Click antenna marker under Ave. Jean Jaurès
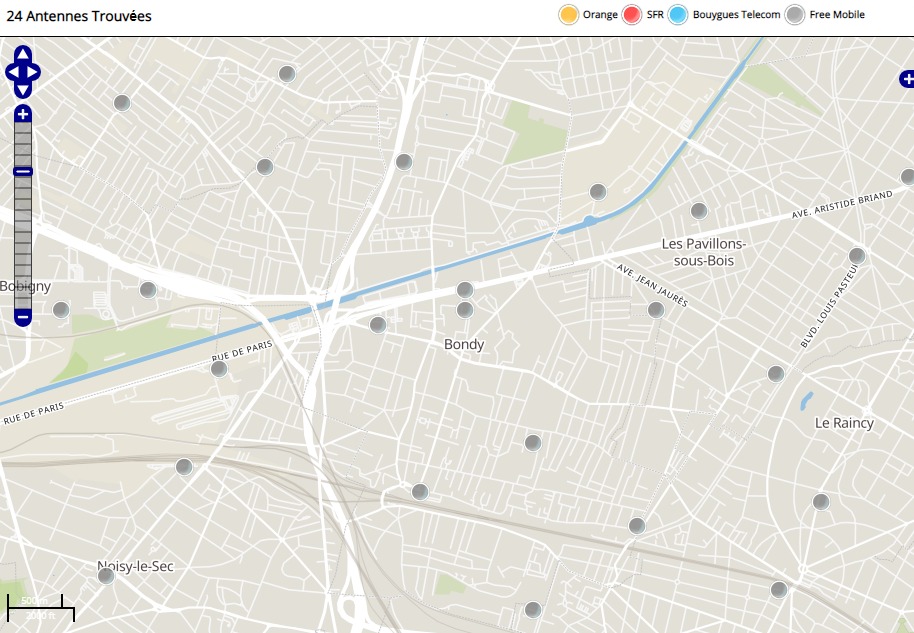Image resolution: width=914 pixels, height=633 pixels. coord(656,309)
